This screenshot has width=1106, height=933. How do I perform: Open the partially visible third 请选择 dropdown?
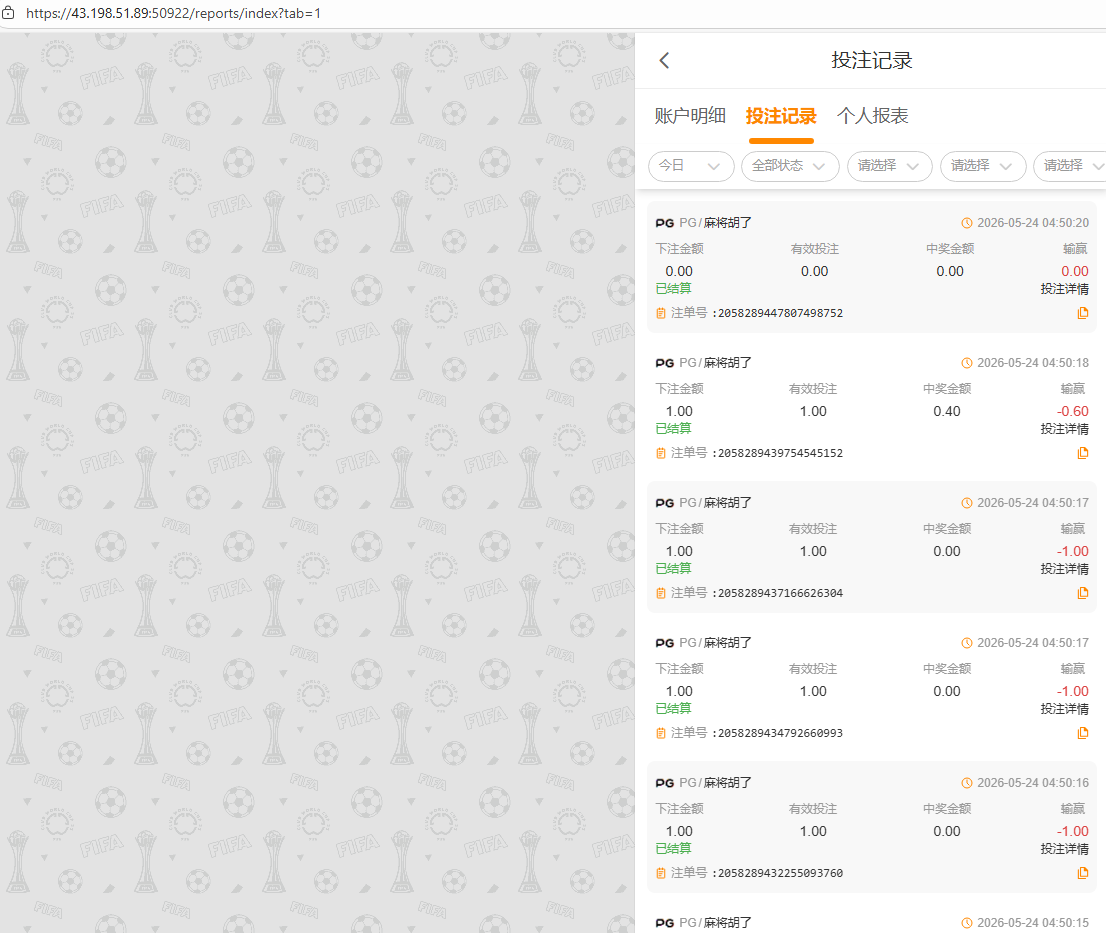click(x=1070, y=166)
